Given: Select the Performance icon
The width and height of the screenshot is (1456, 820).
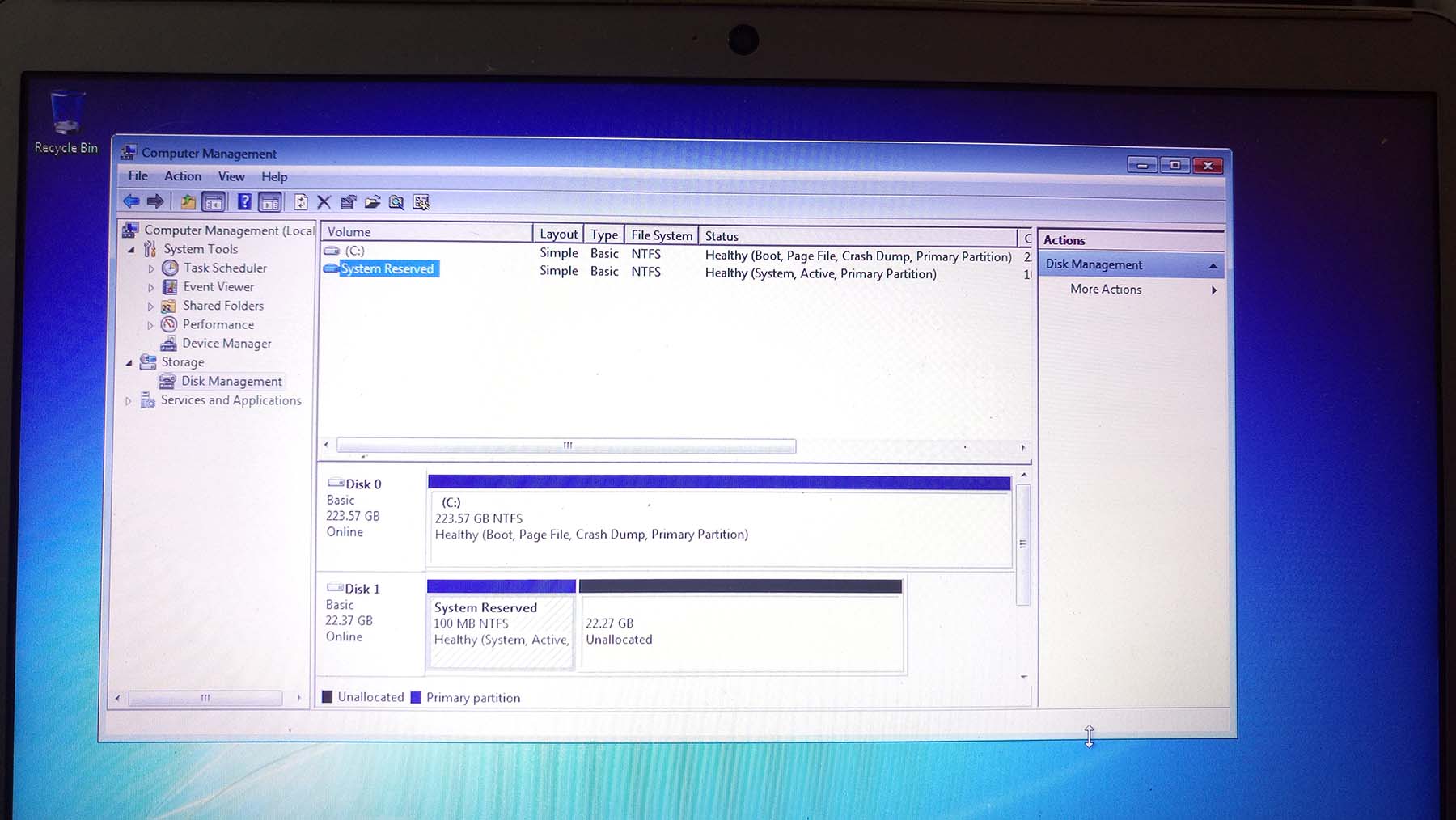Looking at the screenshot, I should click(x=168, y=324).
